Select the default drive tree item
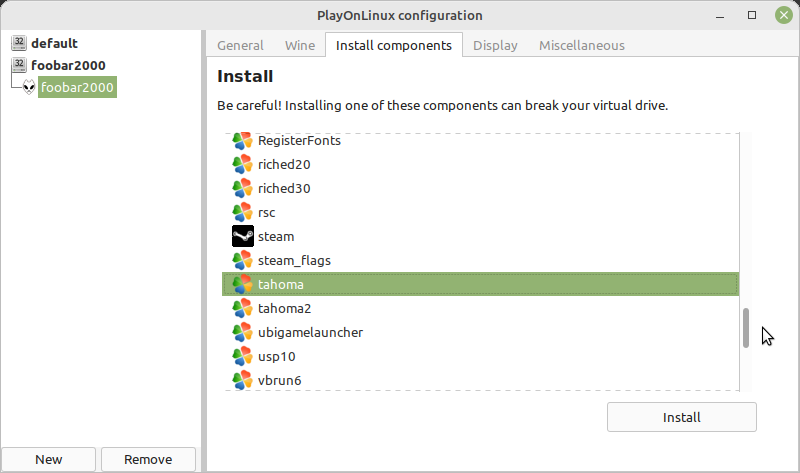800x473 pixels. [x=54, y=43]
